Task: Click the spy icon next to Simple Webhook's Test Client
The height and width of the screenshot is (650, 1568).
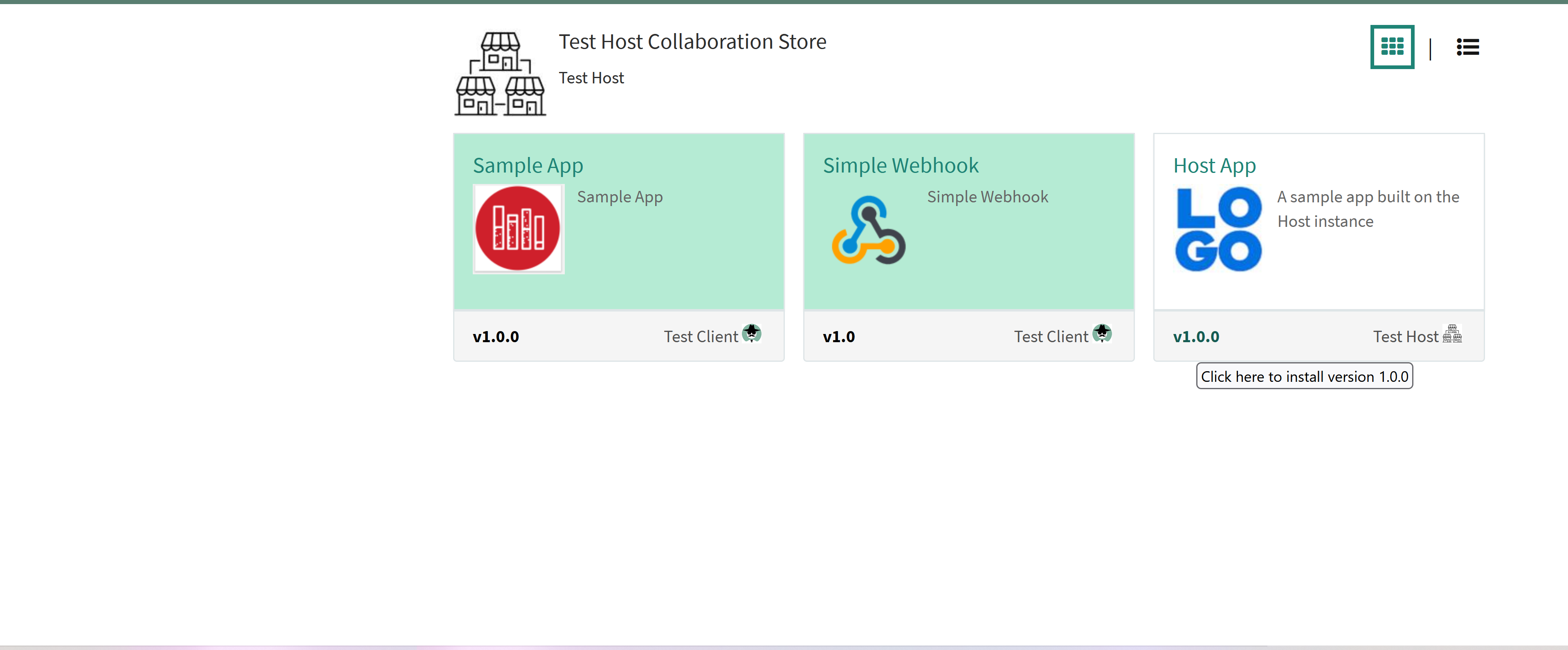Action: pyautogui.click(x=1102, y=334)
